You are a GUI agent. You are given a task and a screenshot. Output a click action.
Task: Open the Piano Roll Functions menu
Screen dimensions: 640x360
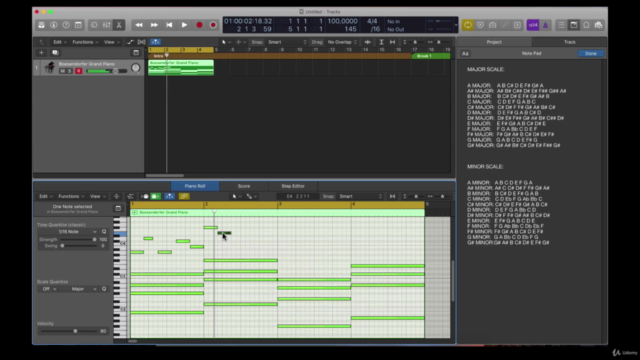[x=71, y=196]
